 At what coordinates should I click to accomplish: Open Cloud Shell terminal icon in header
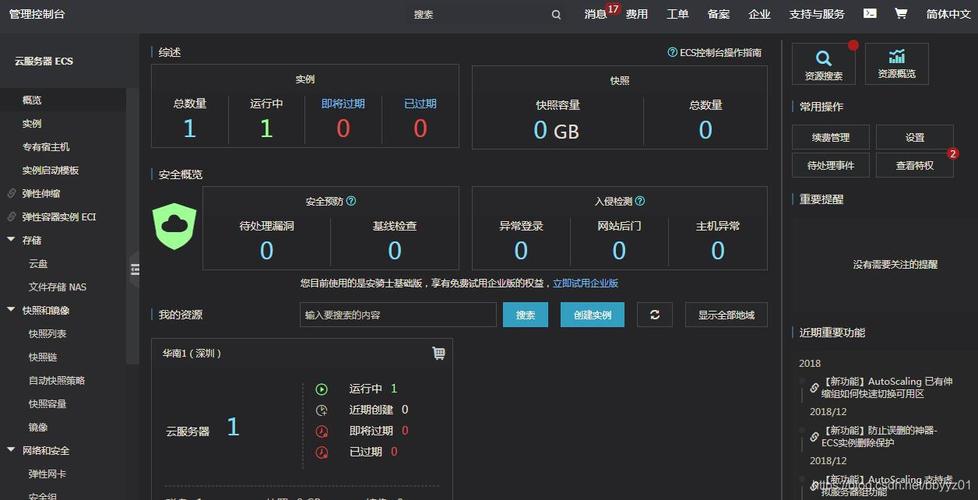pyautogui.click(x=870, y=14)
